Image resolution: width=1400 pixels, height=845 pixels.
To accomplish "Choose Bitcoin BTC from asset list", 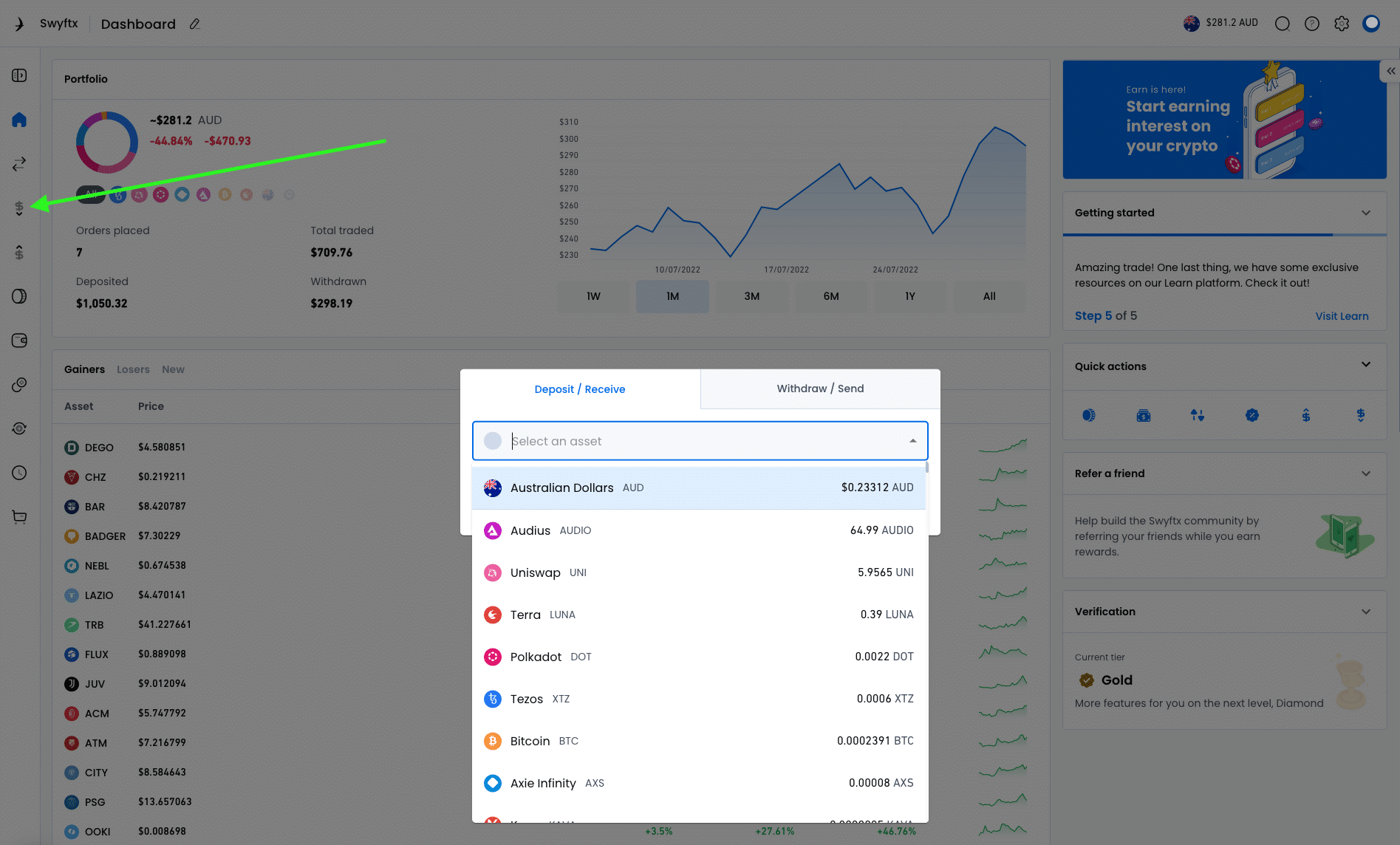I will tap(699, 741).
